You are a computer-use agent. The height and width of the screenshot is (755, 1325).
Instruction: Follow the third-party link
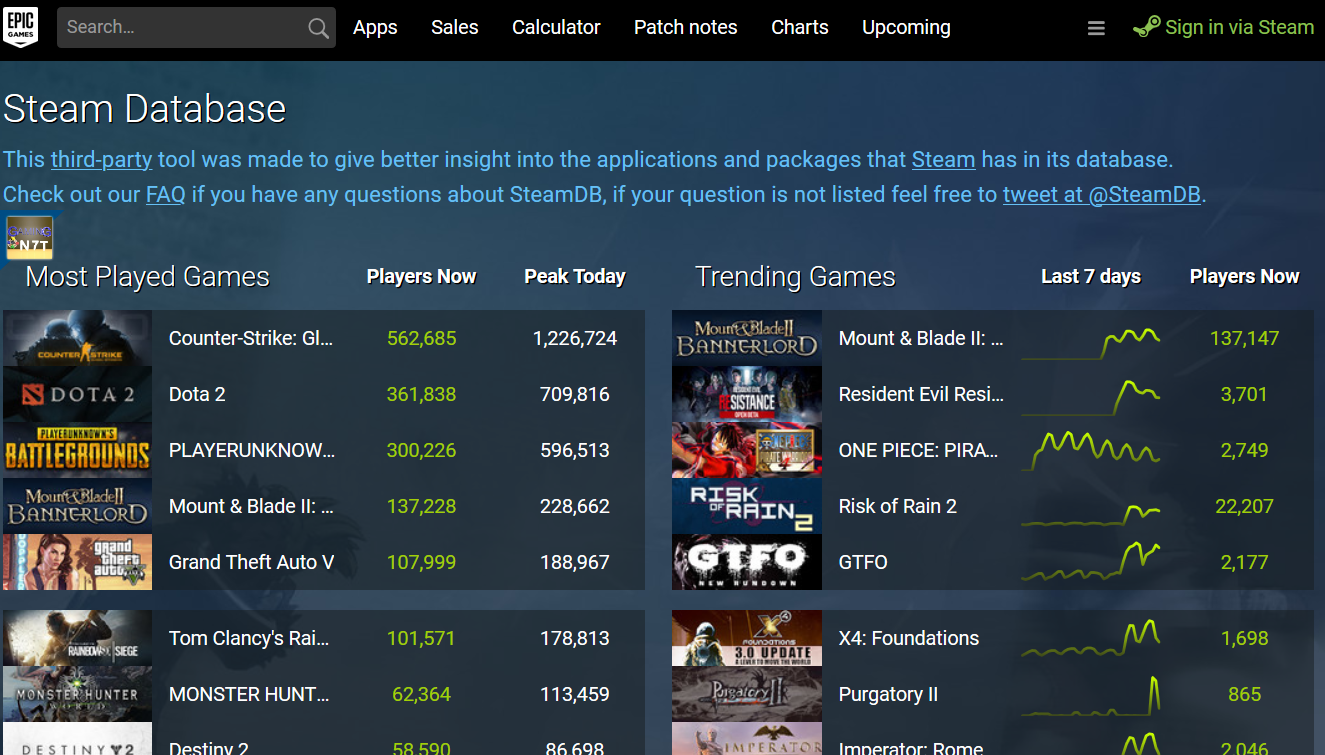tap(101, 159)
